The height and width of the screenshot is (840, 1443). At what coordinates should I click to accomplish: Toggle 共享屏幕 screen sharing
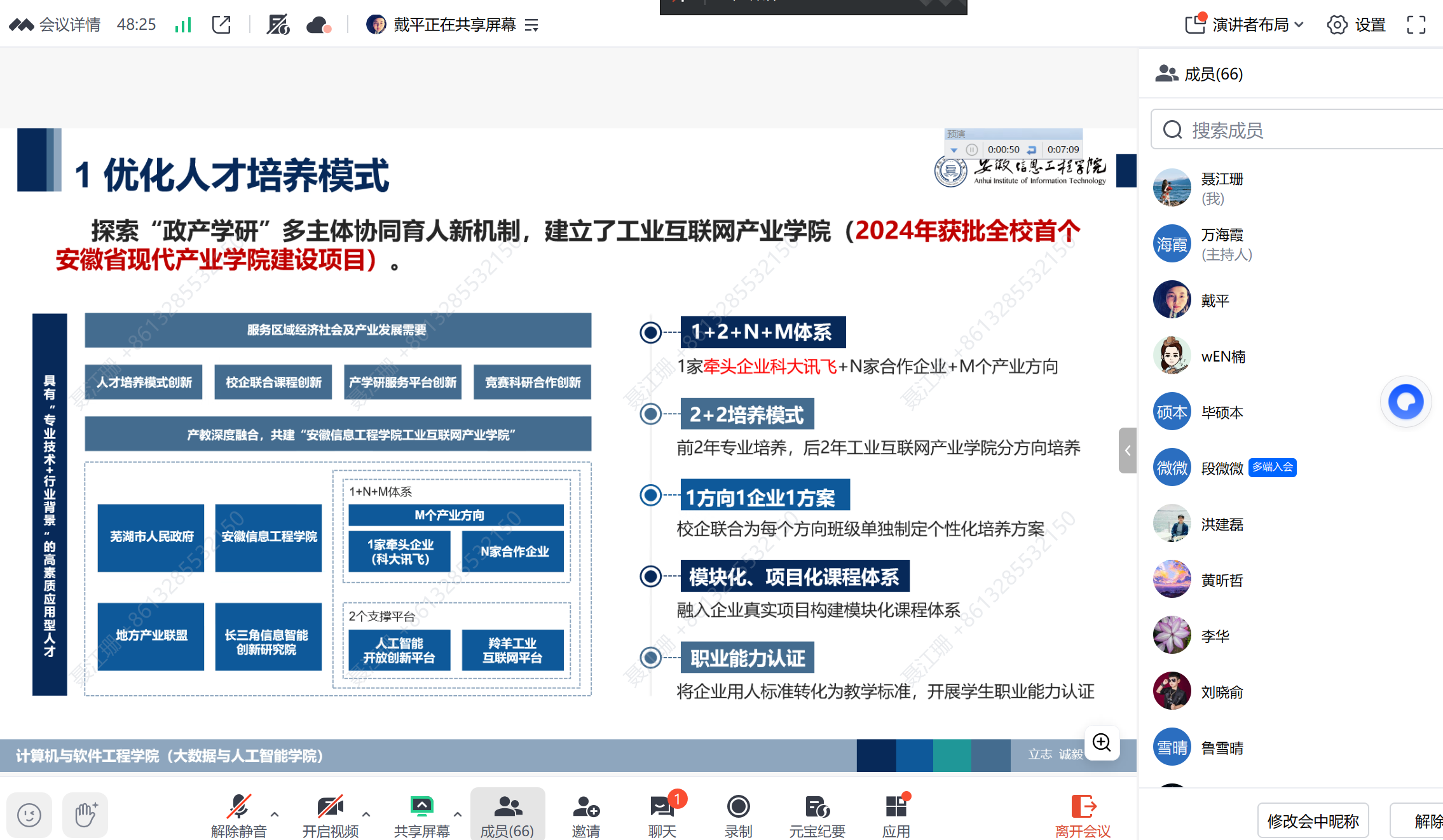tap(422, 815)
